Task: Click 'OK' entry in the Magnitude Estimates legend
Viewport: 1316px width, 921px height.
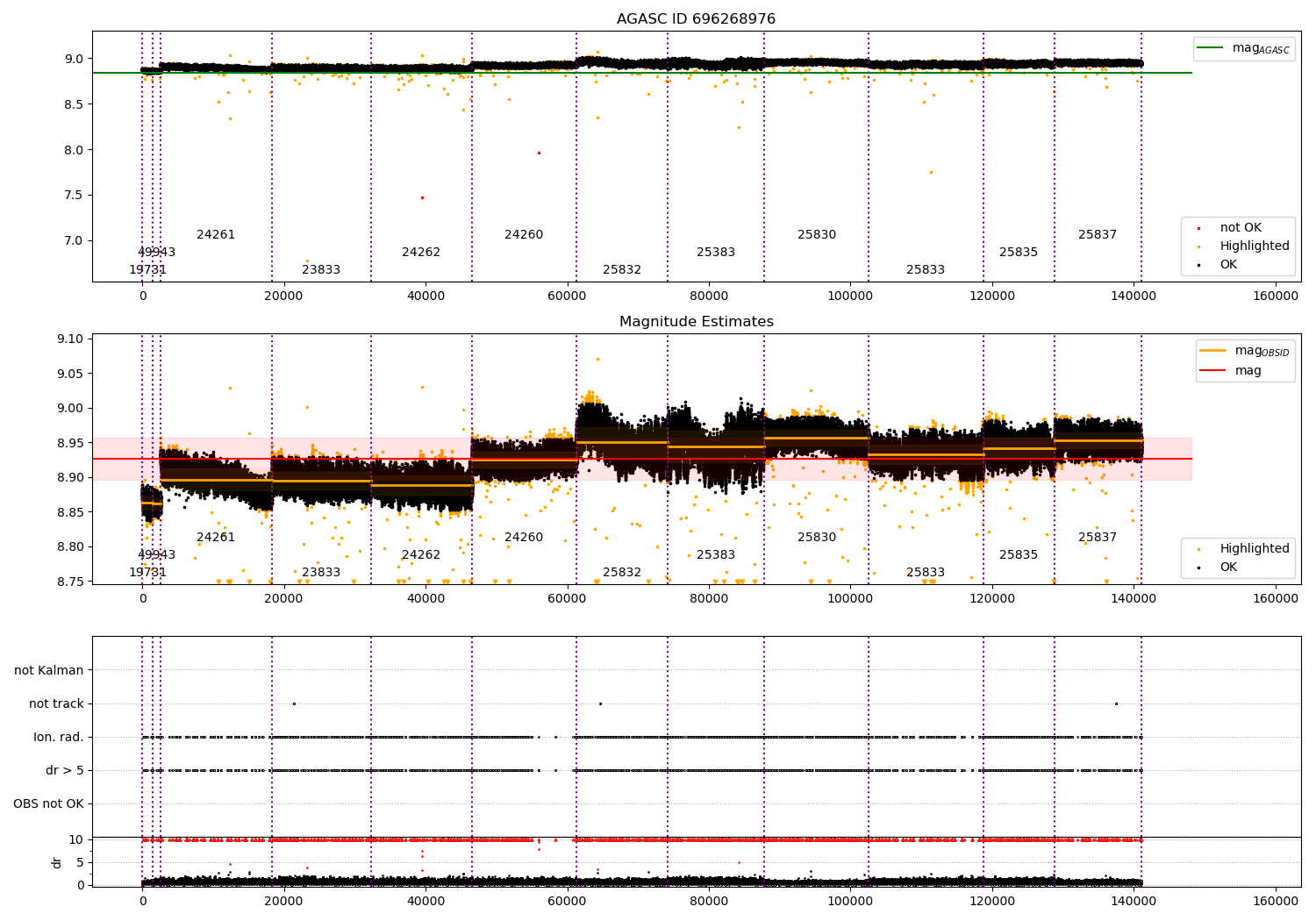Action: tap(1228, 568)
